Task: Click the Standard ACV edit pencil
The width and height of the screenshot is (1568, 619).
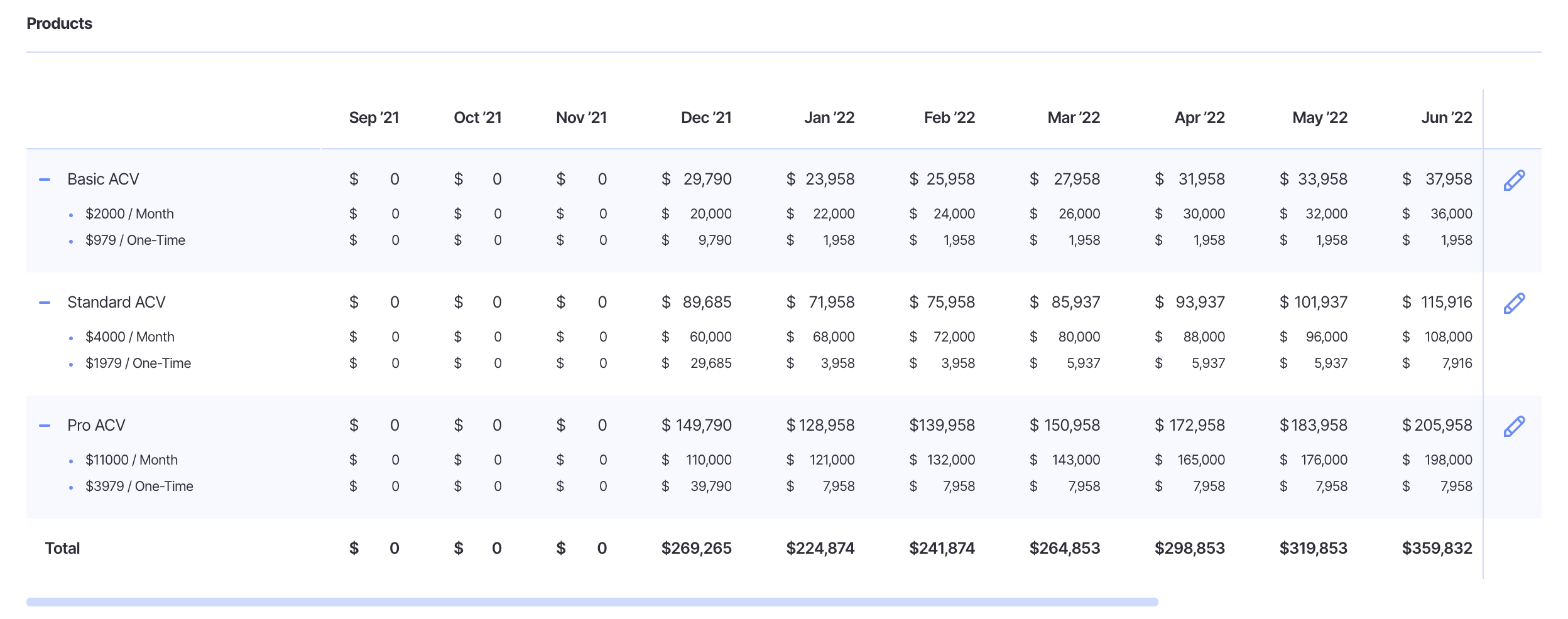Action: tap(1514, 303)
